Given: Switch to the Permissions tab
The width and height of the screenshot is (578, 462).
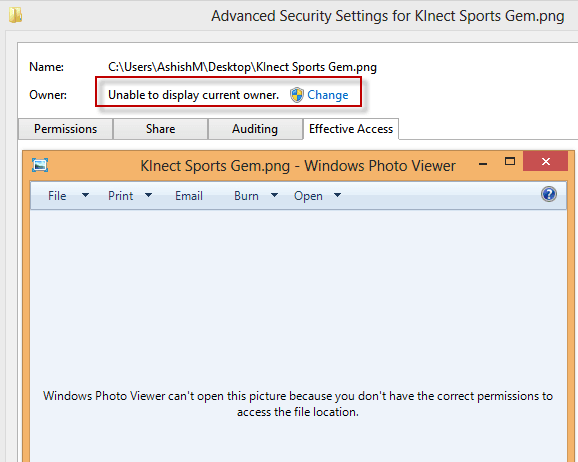Looking at the screenshot, I should [66, 129].
